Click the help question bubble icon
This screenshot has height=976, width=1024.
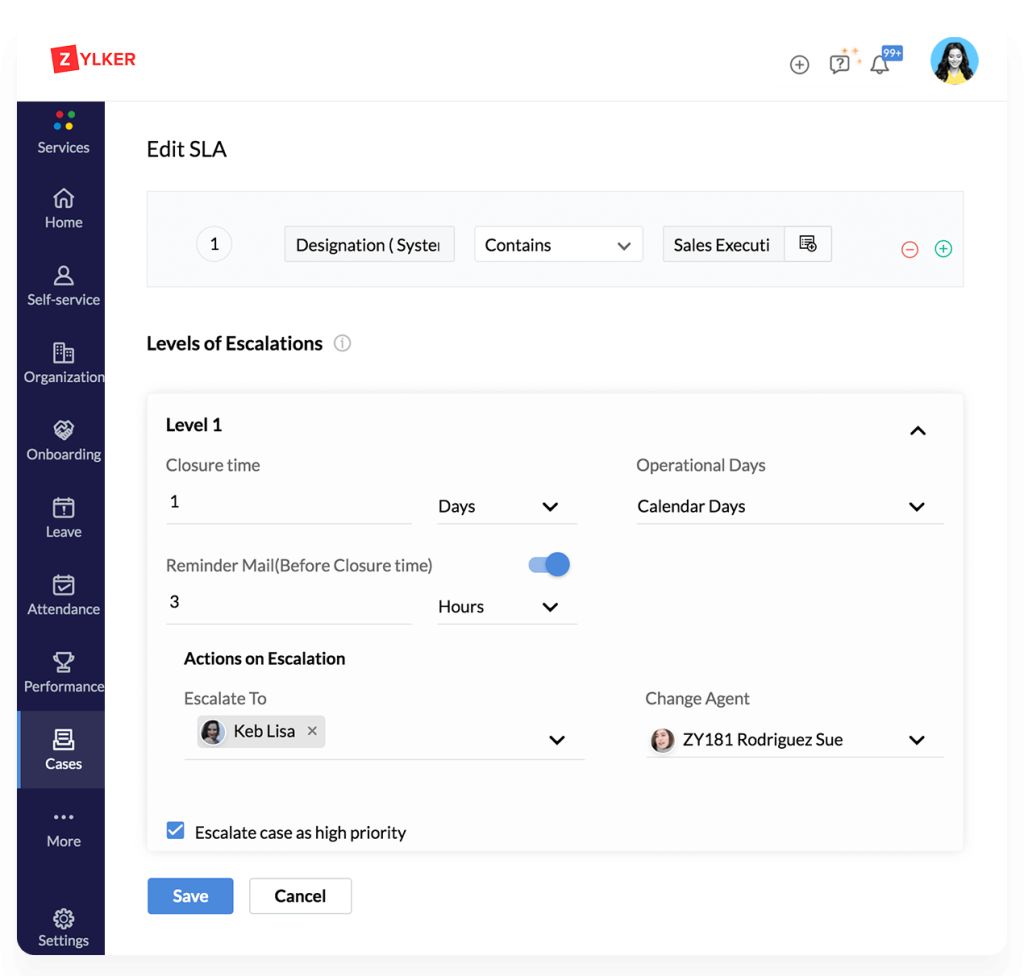pyautogui.click(x=839, y=64)
